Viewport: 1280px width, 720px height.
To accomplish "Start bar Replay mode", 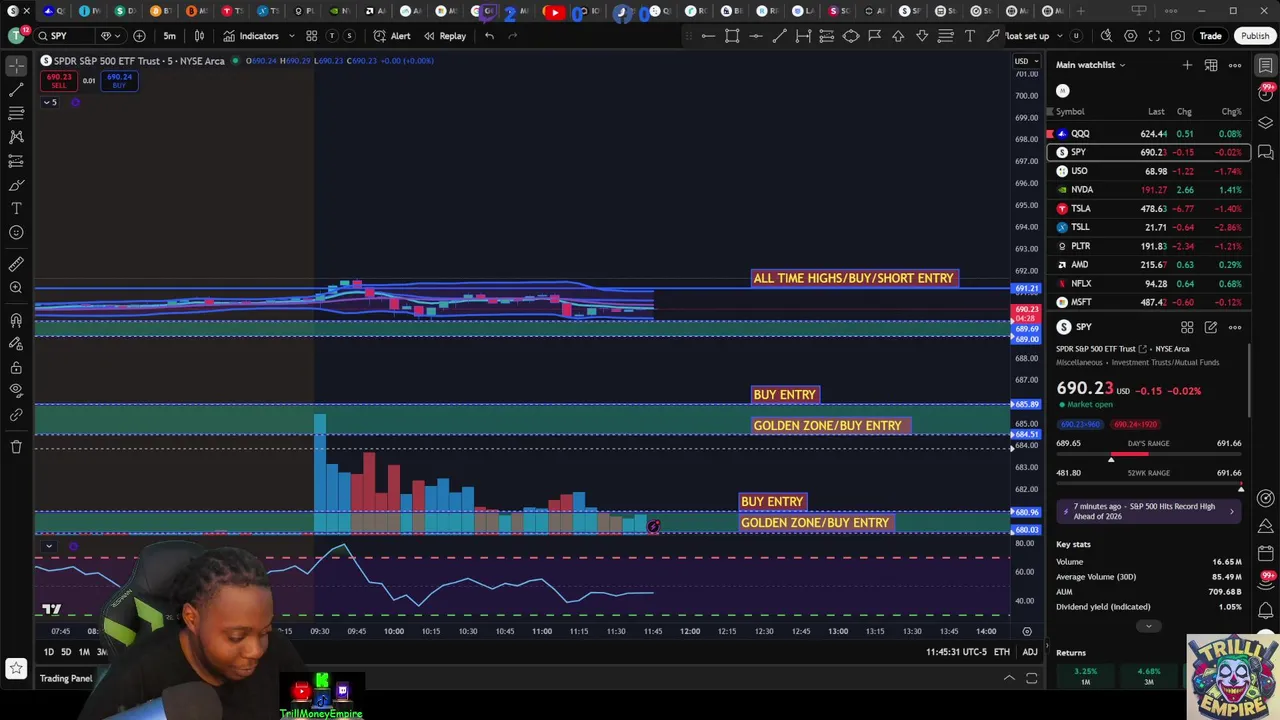I will tap(445, 36).
